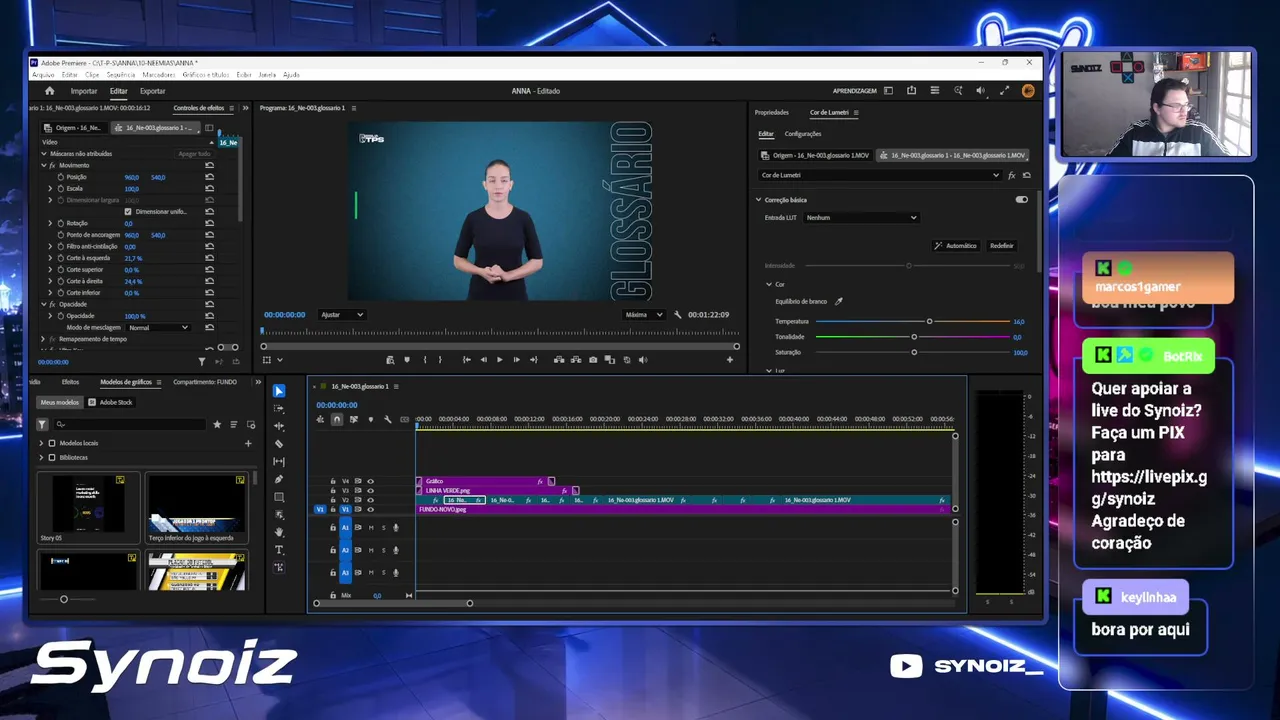Open the Quick Export share icon

pos(911,91)
